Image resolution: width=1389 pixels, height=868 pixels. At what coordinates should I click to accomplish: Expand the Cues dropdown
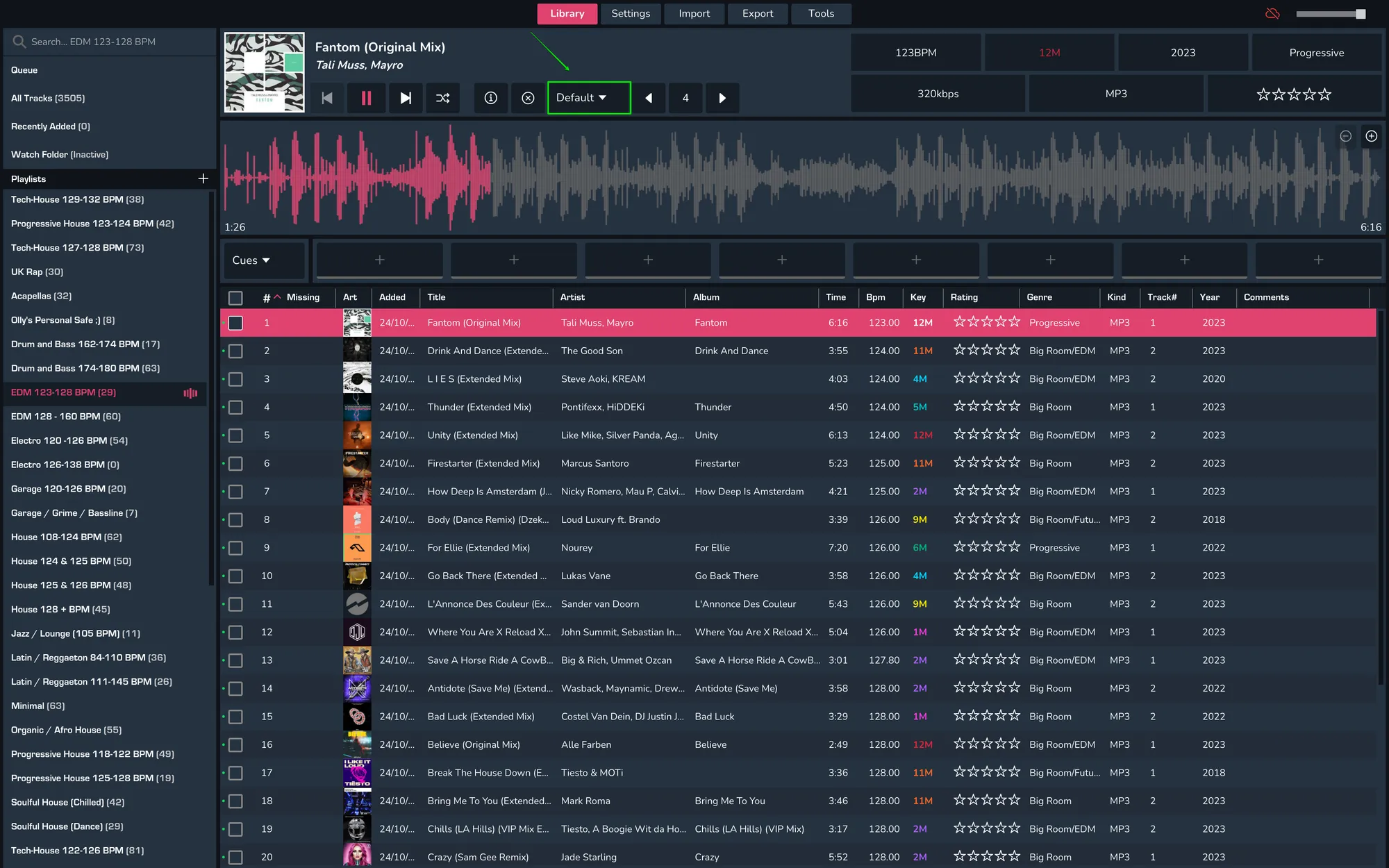point(264,260)
